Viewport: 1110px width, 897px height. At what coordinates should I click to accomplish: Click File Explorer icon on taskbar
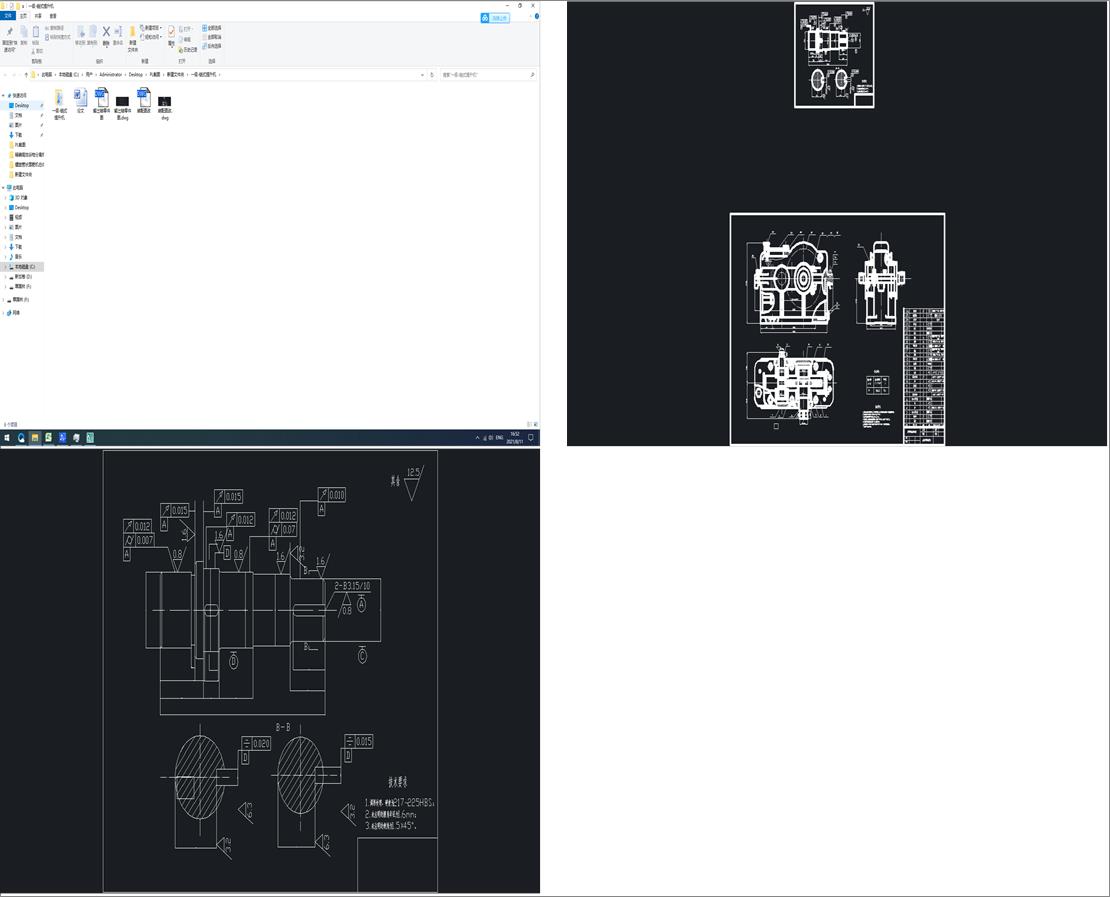(35, 438)
